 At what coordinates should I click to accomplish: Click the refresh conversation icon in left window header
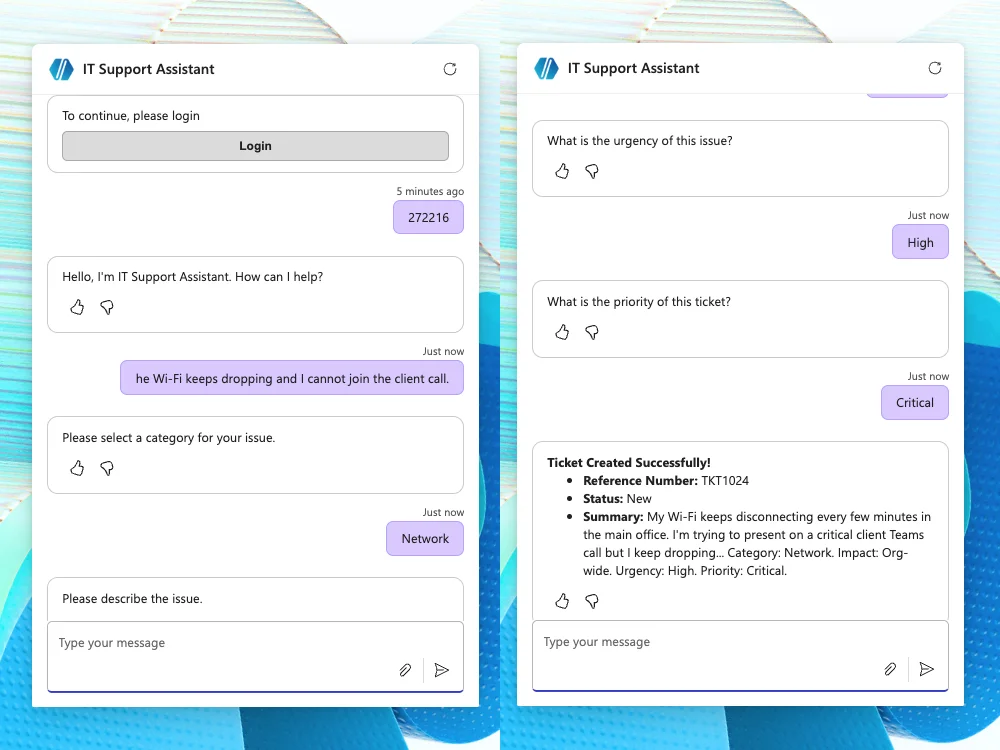(450, 68)
